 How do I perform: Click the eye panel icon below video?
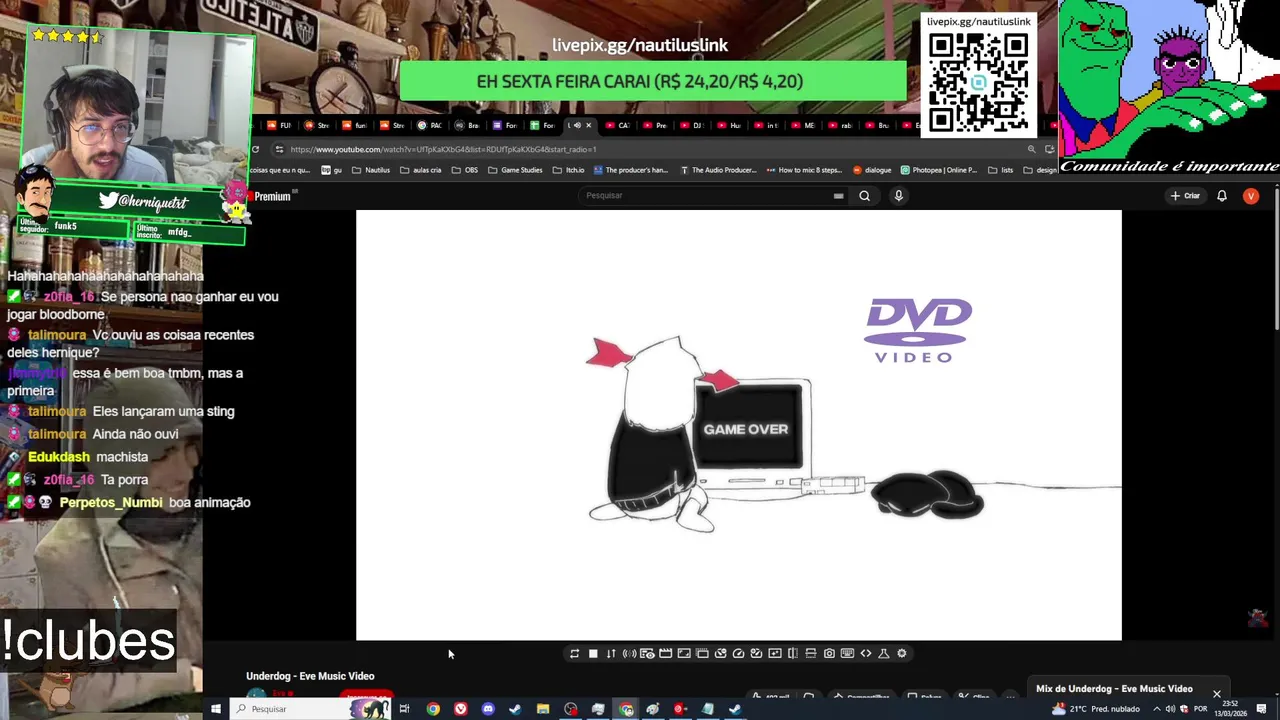click(647, 653)
